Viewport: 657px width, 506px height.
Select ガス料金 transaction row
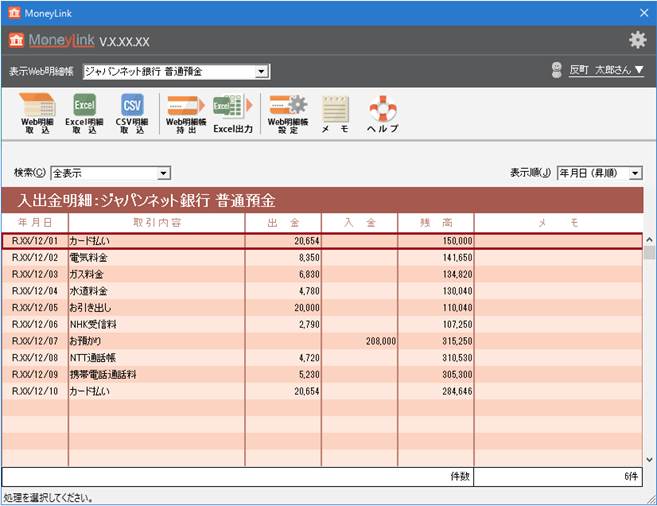click(x=322, y=274)
